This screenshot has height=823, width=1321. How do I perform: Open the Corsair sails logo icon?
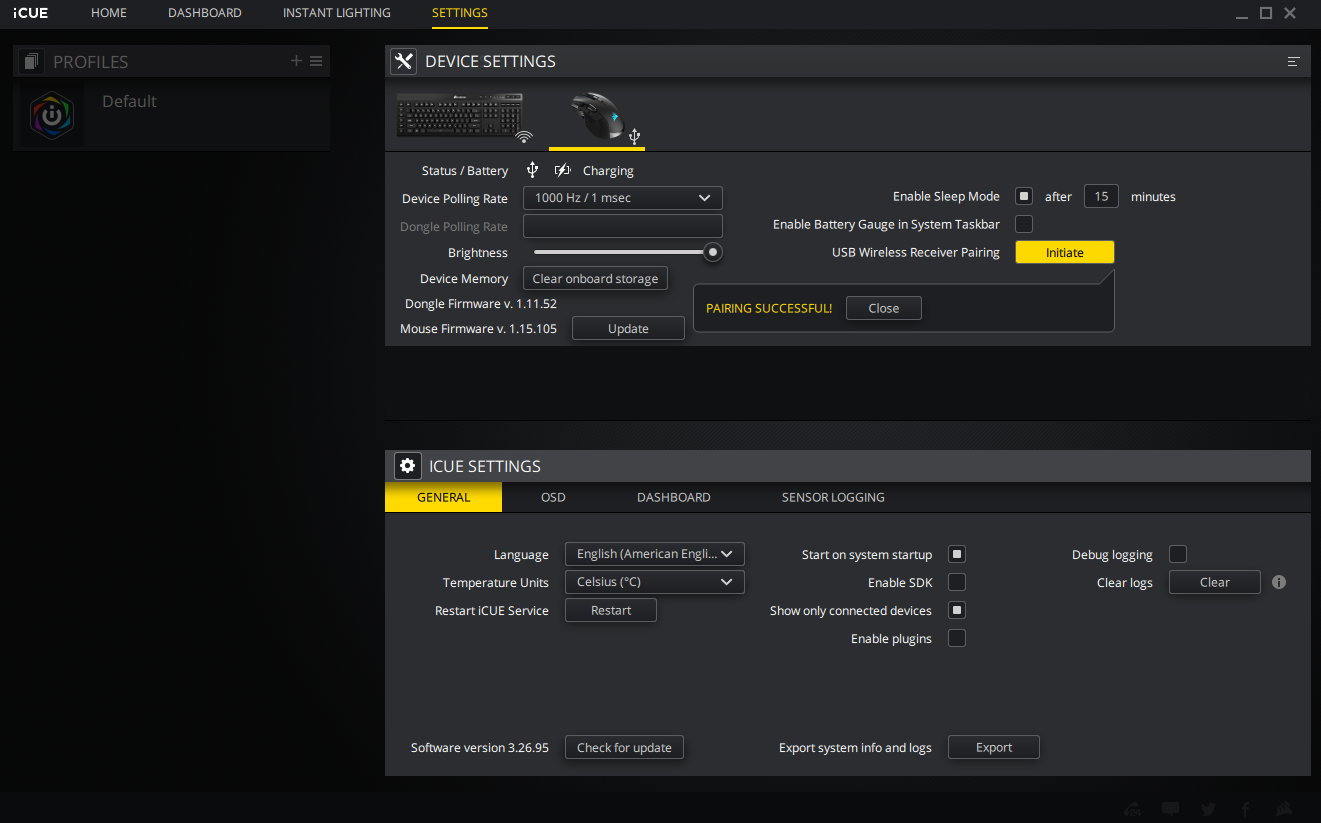1285,809
